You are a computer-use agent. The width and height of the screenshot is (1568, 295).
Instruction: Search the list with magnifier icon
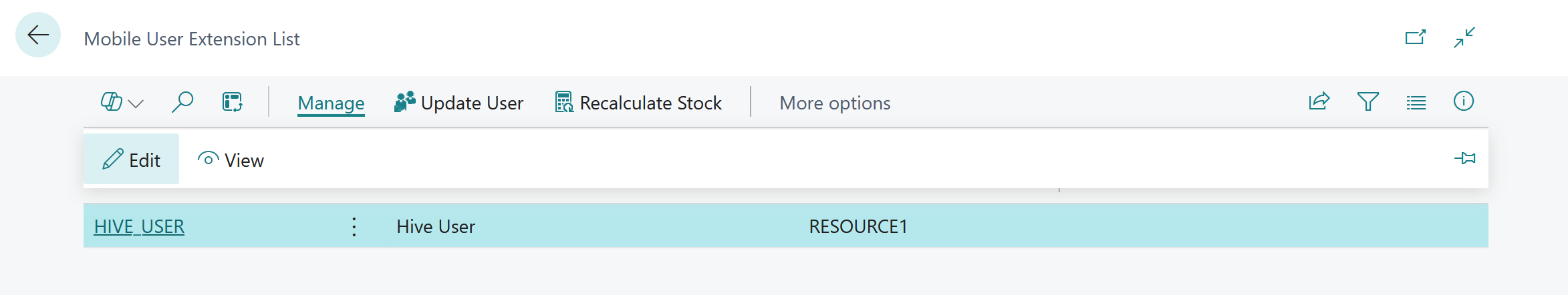tap(182, 102)
